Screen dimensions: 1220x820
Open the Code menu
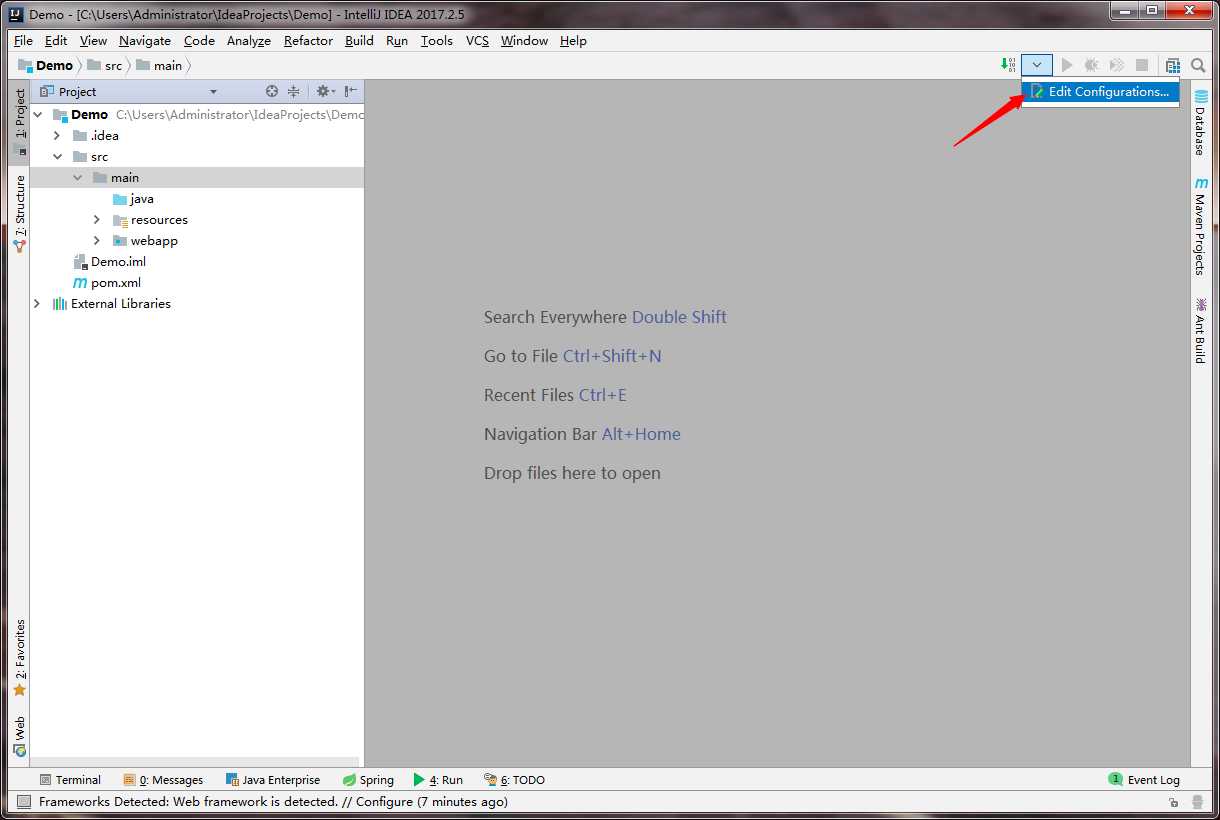199,40
